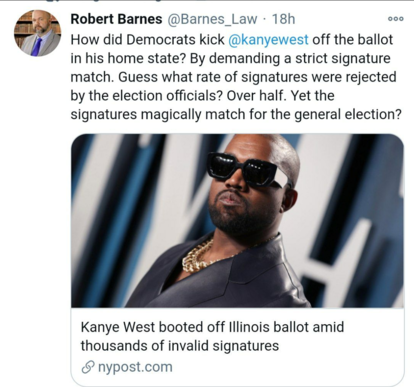Click the white card area beside nypost.com
The height and width of the screenshot is (387, 414).
287,367
